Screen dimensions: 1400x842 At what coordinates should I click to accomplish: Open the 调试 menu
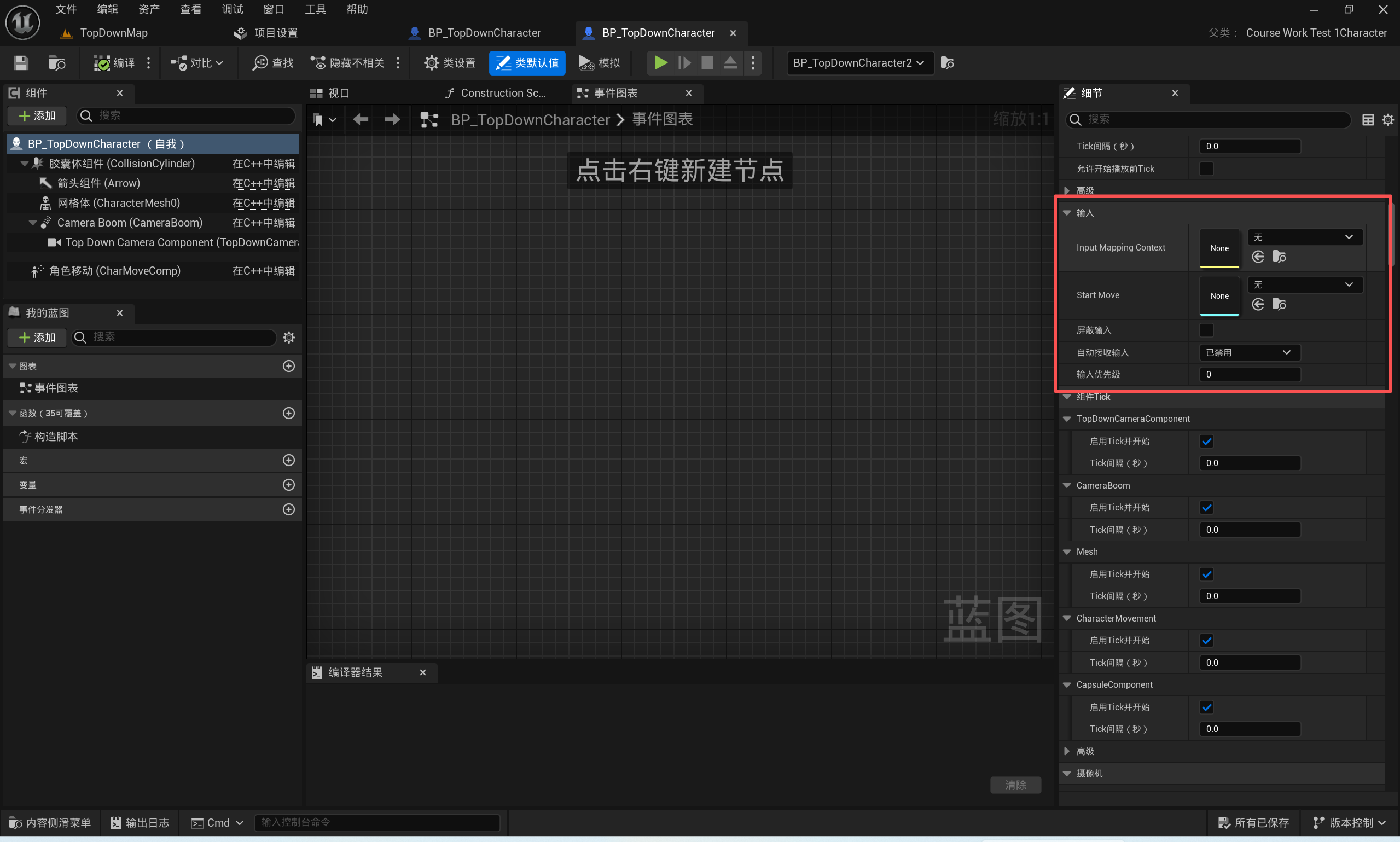(x=232, y=9)
